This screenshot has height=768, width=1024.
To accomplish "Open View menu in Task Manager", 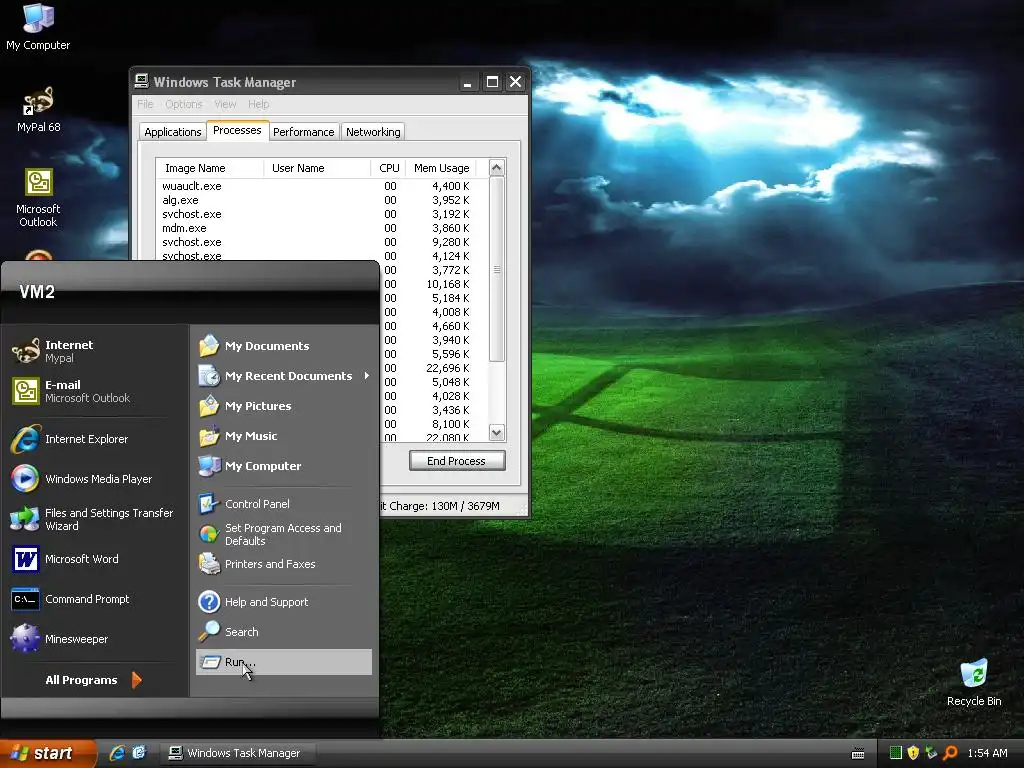I will coord(225,104).
